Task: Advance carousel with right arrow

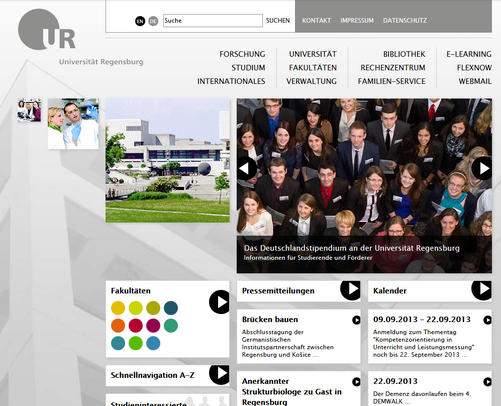Action: (x=482, y=169)
